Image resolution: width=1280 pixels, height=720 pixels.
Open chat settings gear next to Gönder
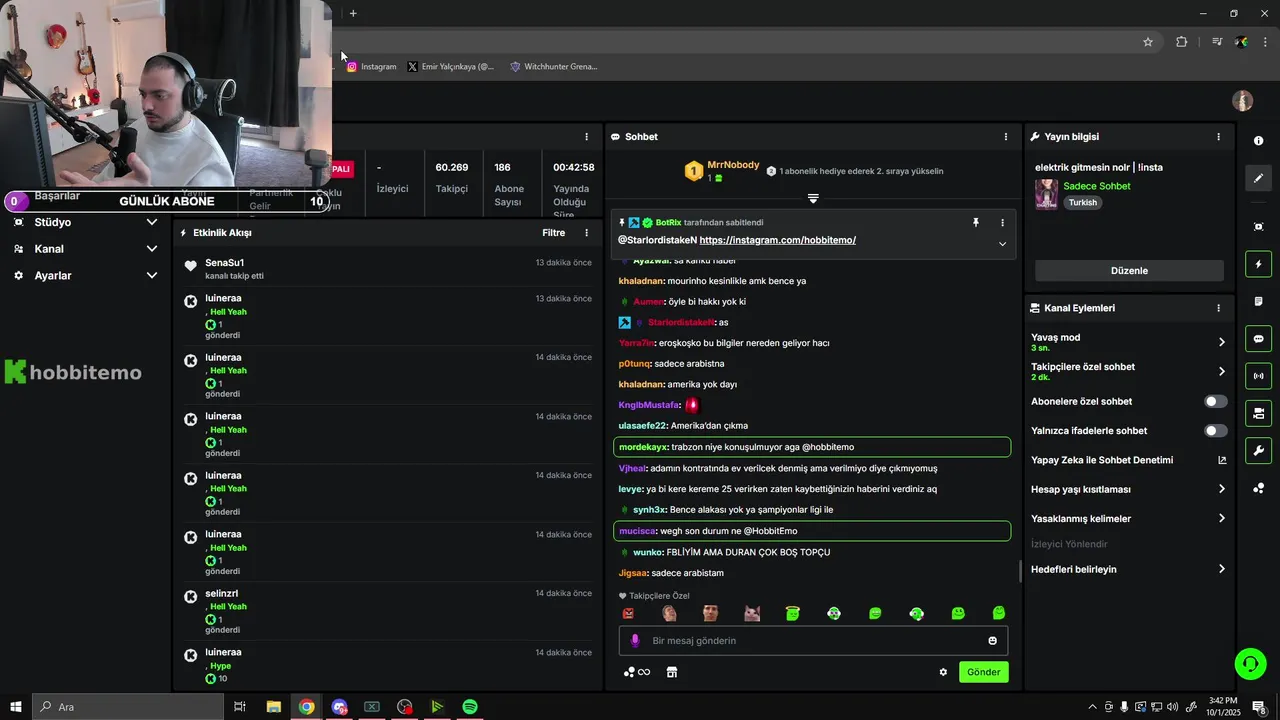pyautogui.click(x=943, y=672)
